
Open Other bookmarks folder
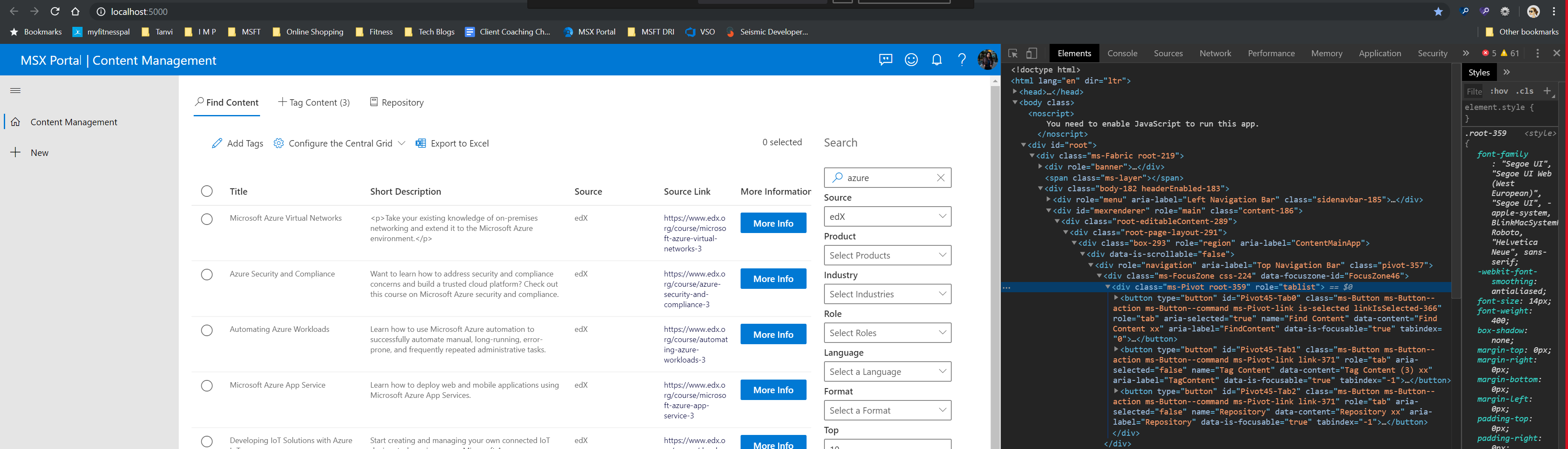point(1522,32)
